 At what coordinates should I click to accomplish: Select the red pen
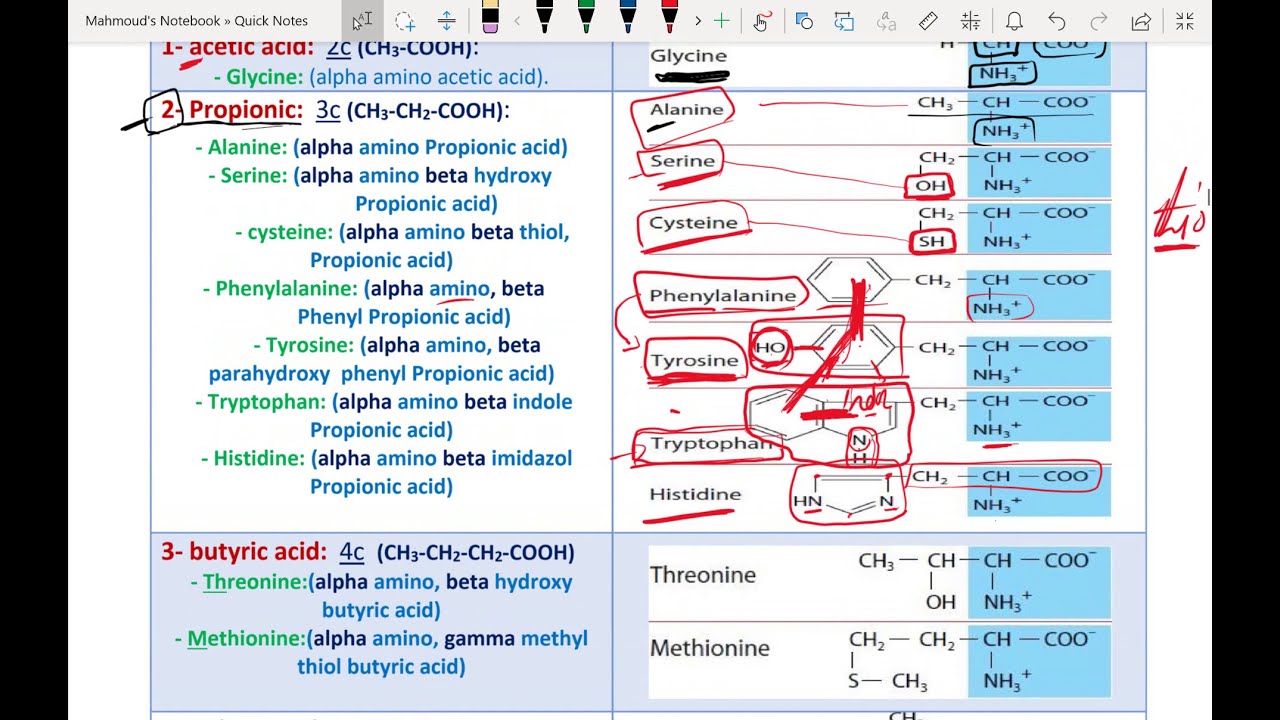(x=670, y=17)
